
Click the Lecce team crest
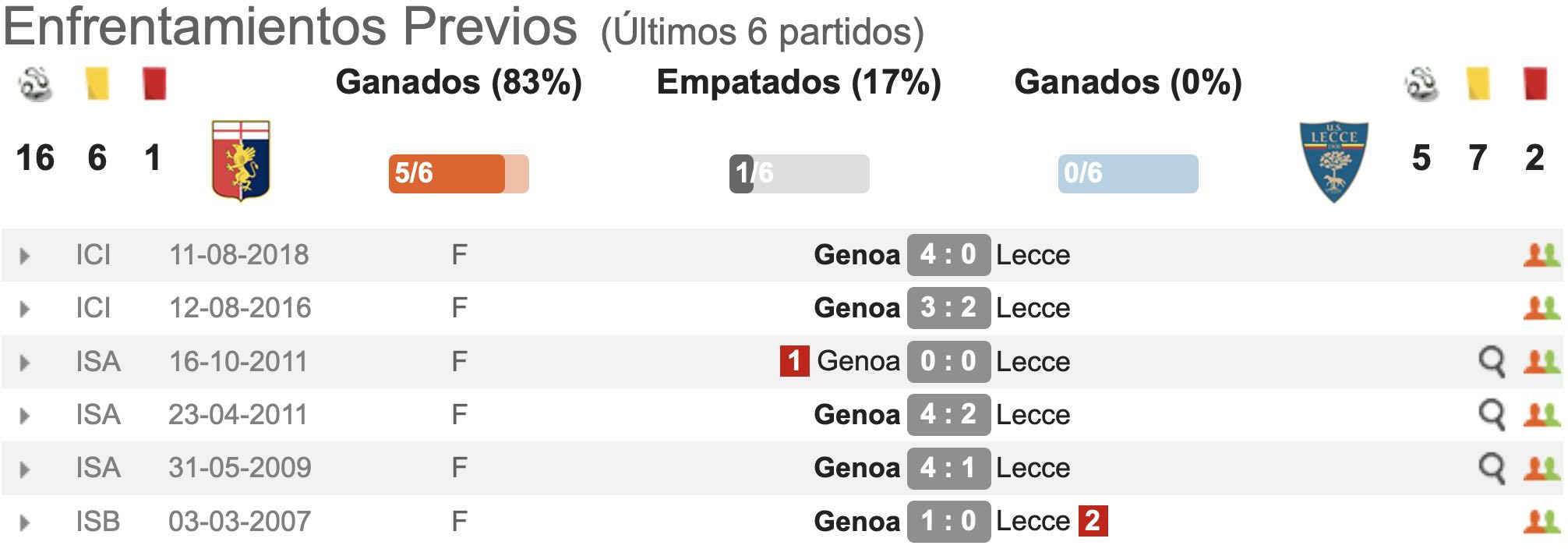(x=1333, y=161)
